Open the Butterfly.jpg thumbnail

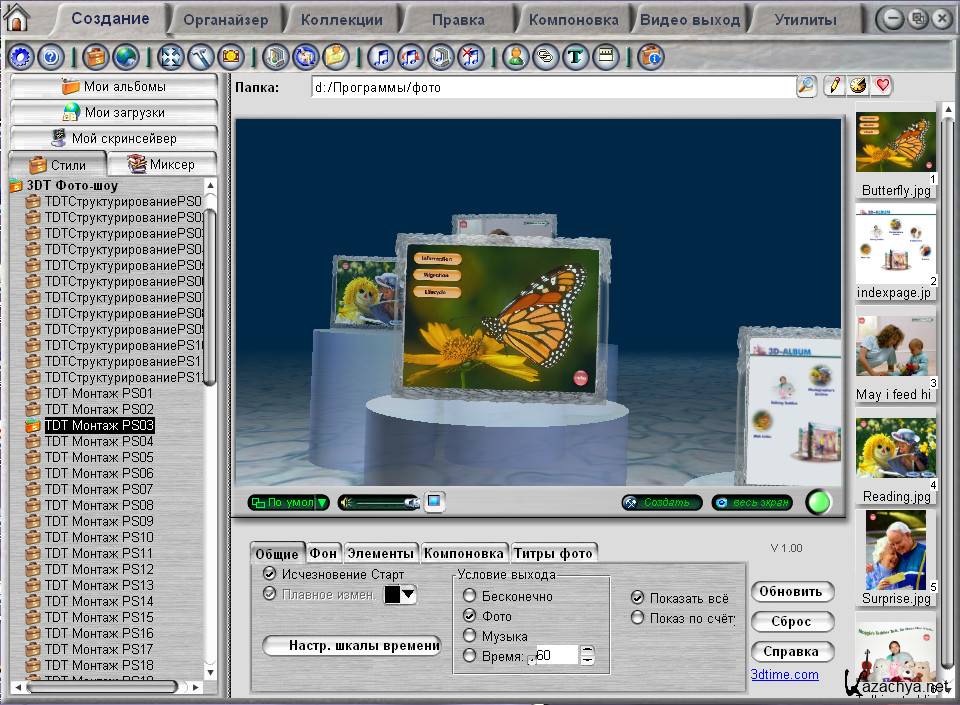click(895, 143)
